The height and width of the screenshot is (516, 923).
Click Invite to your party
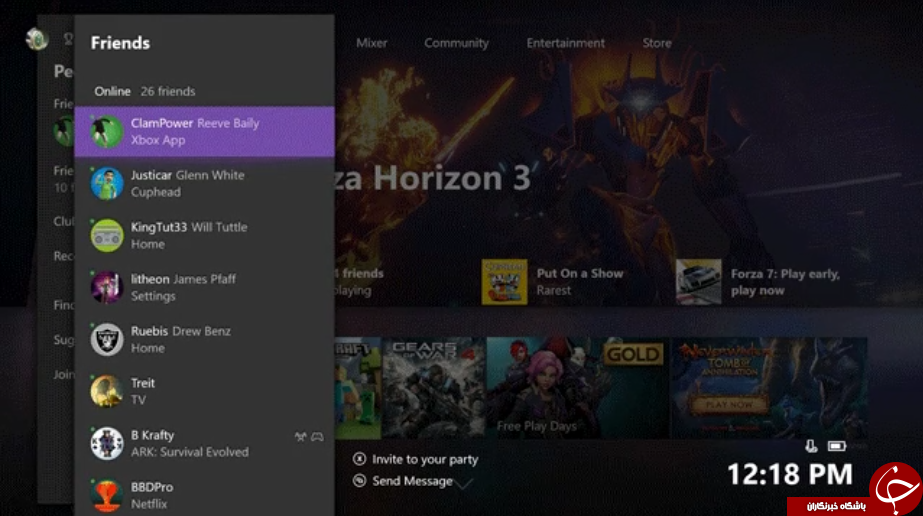[425, 460]
